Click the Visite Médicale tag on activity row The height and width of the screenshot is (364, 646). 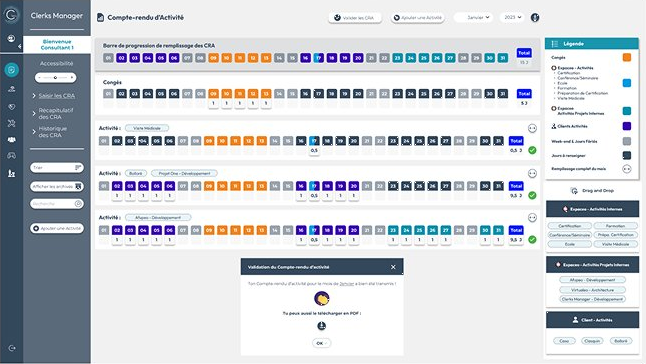(147, 128)
